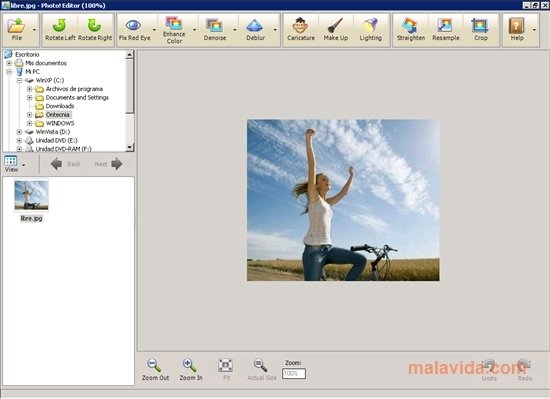Select the libre.jpg thumbnail
Viewport: 550px width, 399px height.
(31, 195)
